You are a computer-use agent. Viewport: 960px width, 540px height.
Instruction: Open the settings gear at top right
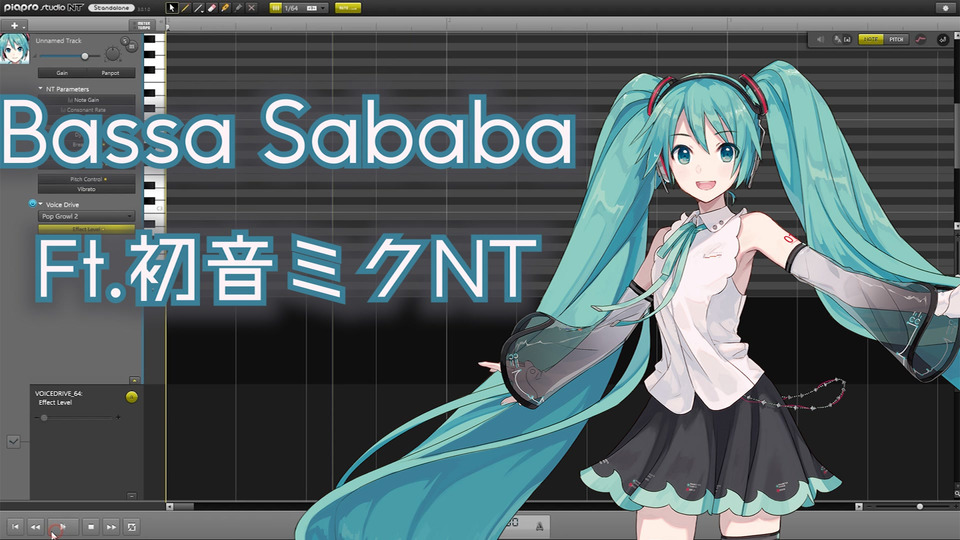tap(945, 8)
